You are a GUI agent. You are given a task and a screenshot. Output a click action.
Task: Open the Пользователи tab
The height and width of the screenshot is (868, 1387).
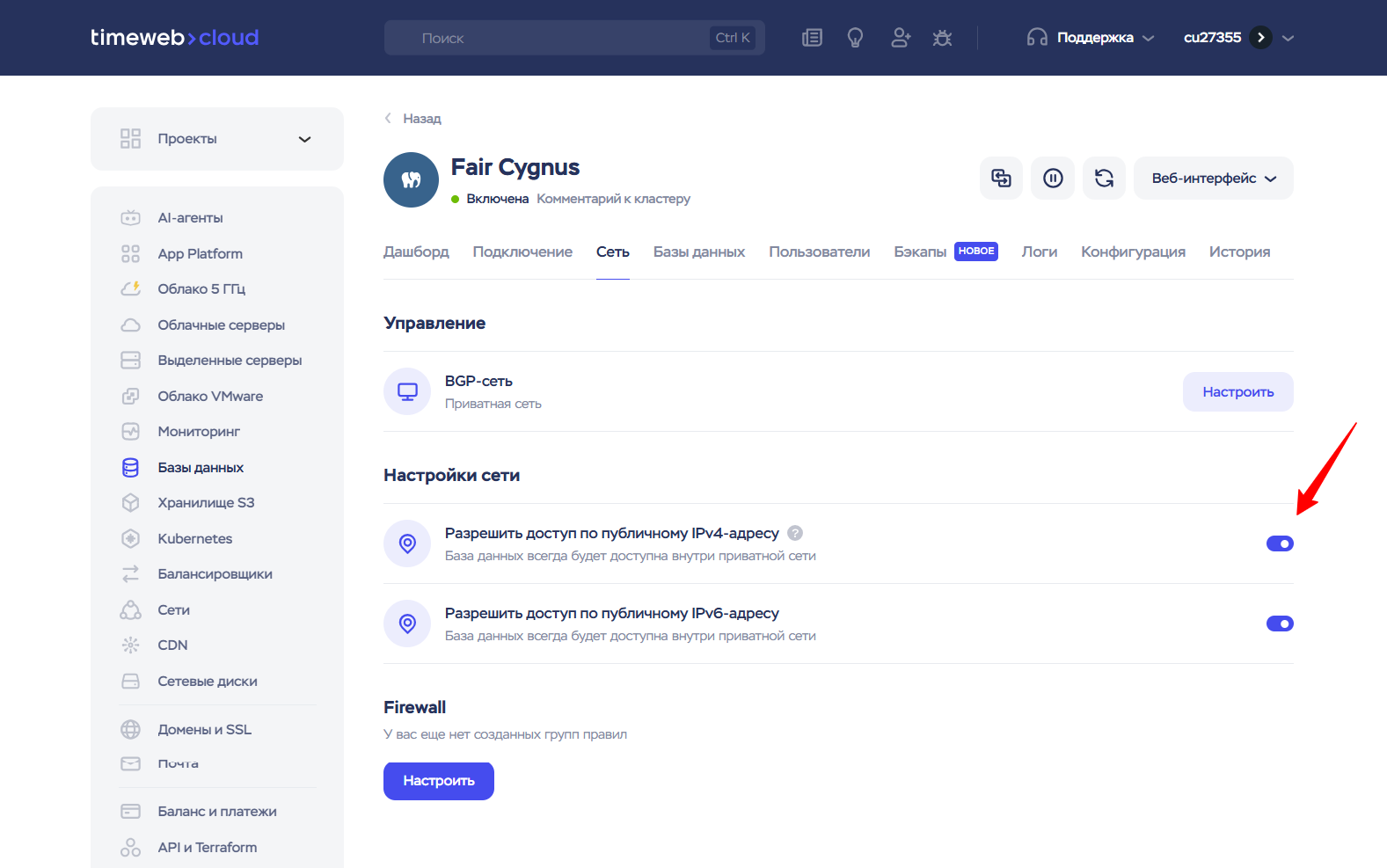(820, 252)
